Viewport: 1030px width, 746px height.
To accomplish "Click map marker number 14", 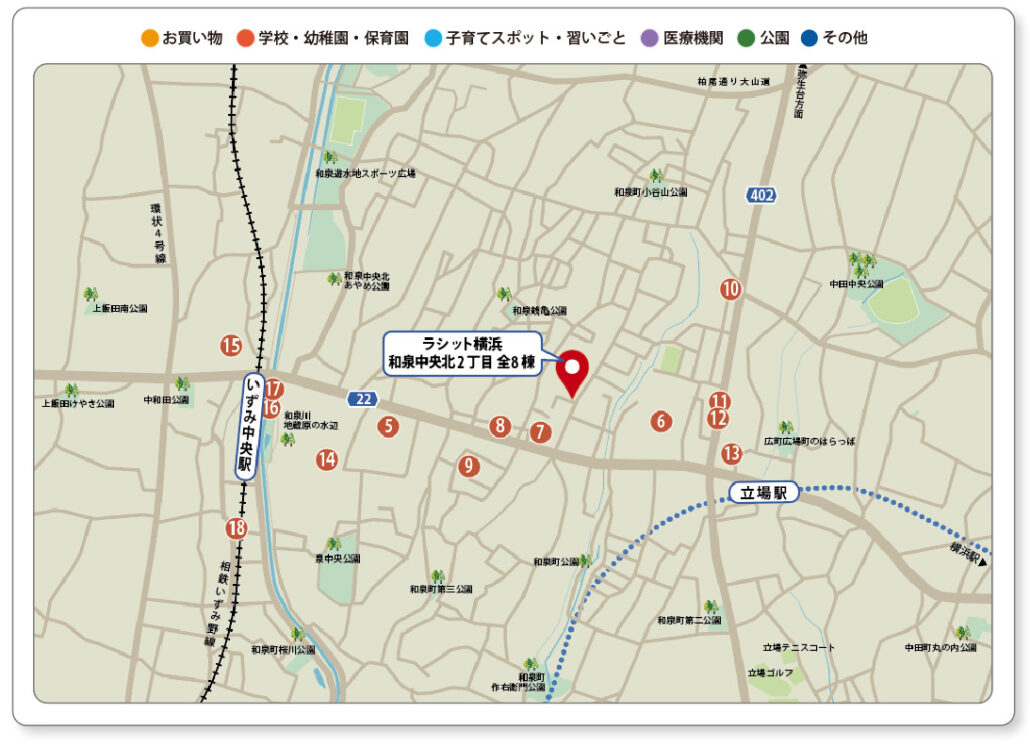I will coord(326,459).
